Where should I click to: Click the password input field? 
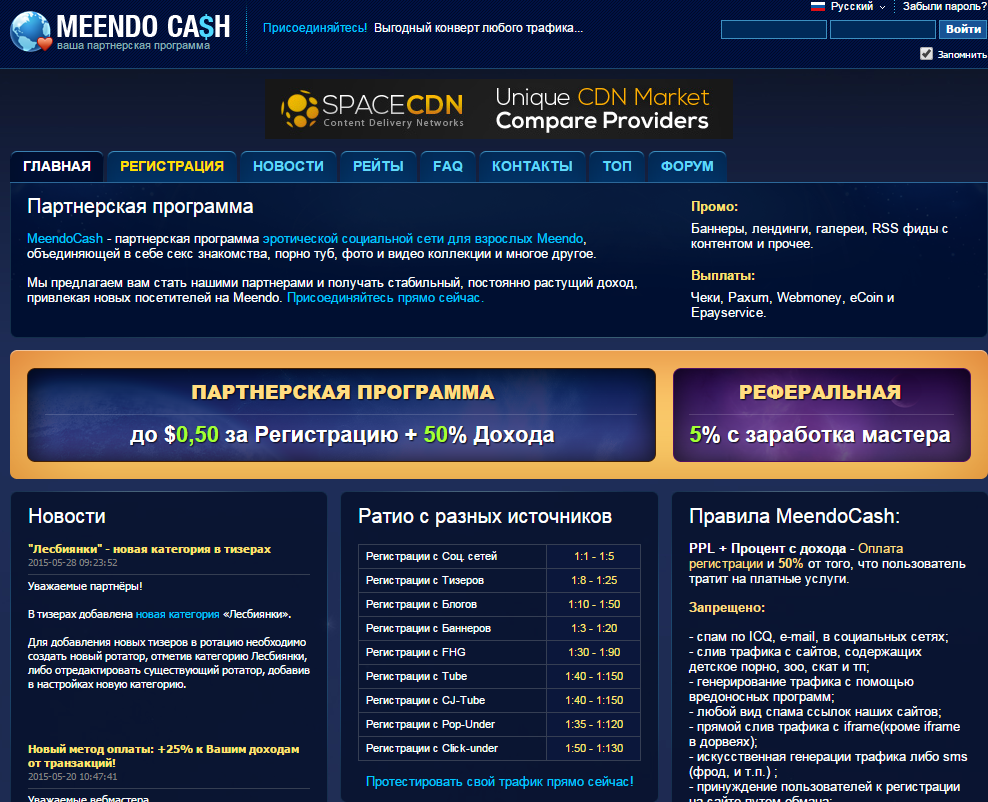[x=882, y=30]
